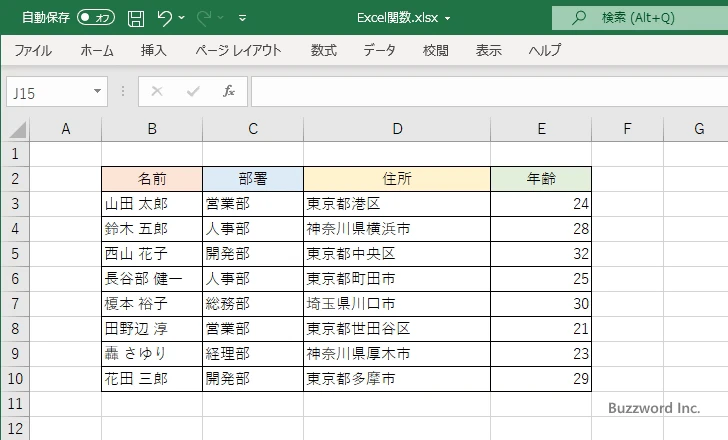Open the ページ レイアウト tab
Screen dimensions: 728x440
238,50
